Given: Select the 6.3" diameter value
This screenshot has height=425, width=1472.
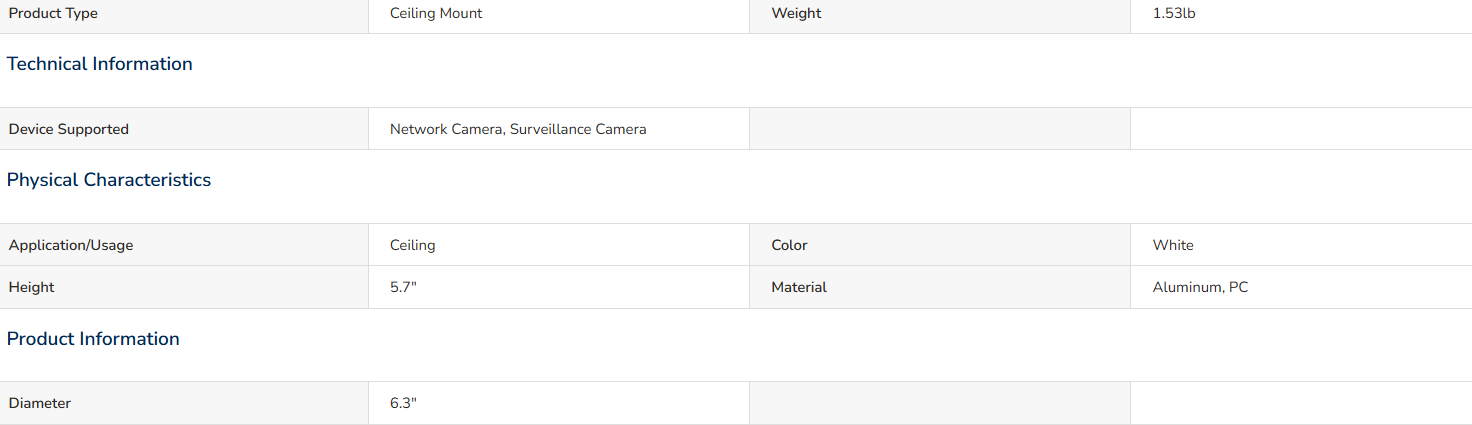Looking at the screenshot, I should pos(403,403).
